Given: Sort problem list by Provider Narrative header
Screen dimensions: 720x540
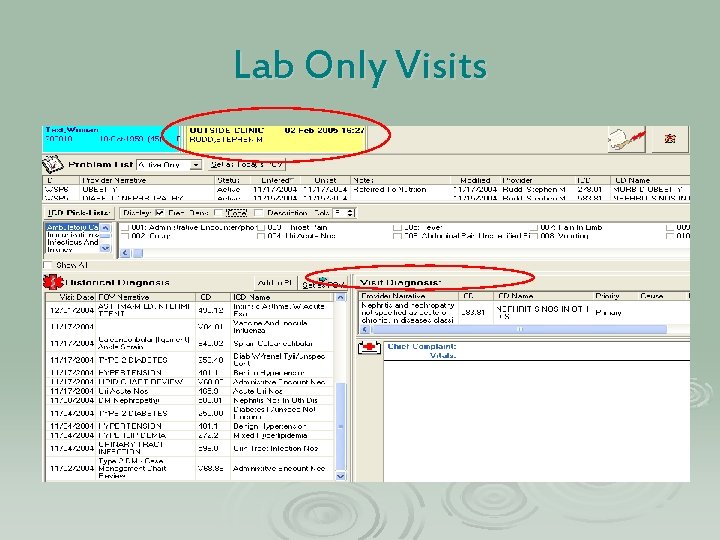Looking at the screenshot, I should [x=147, y=180].
